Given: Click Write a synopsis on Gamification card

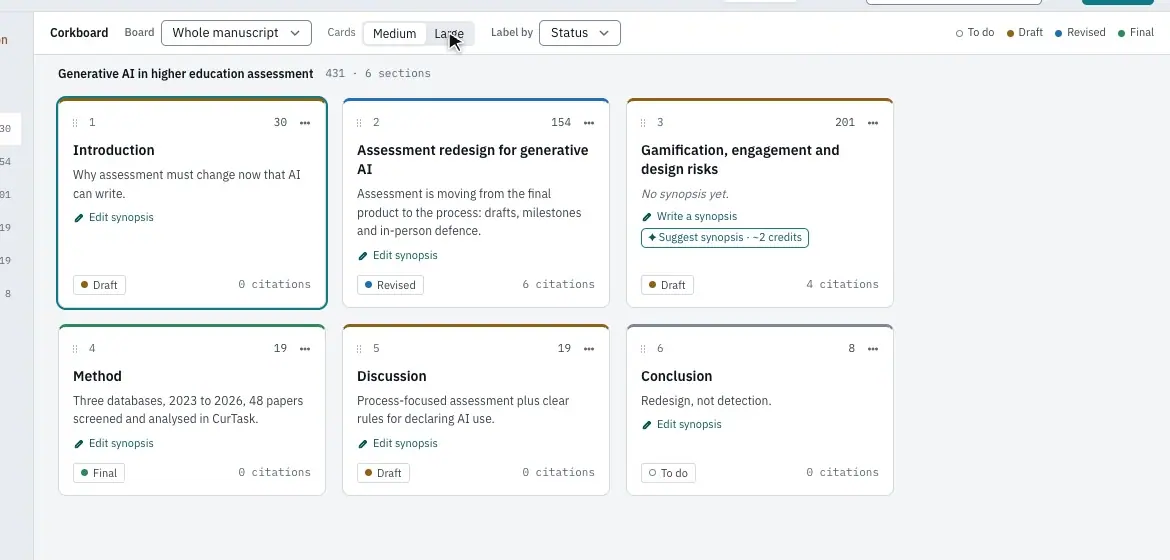Looking at the screenshot, I should pyautogui.click(x=689, y=217).
